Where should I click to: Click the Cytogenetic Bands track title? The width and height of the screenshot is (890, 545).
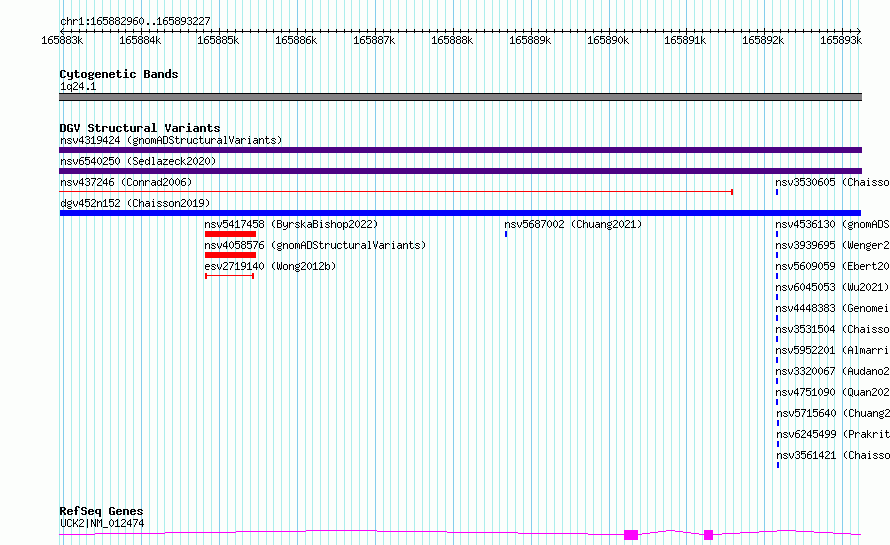pyautogui.click(x=119, y=74)
